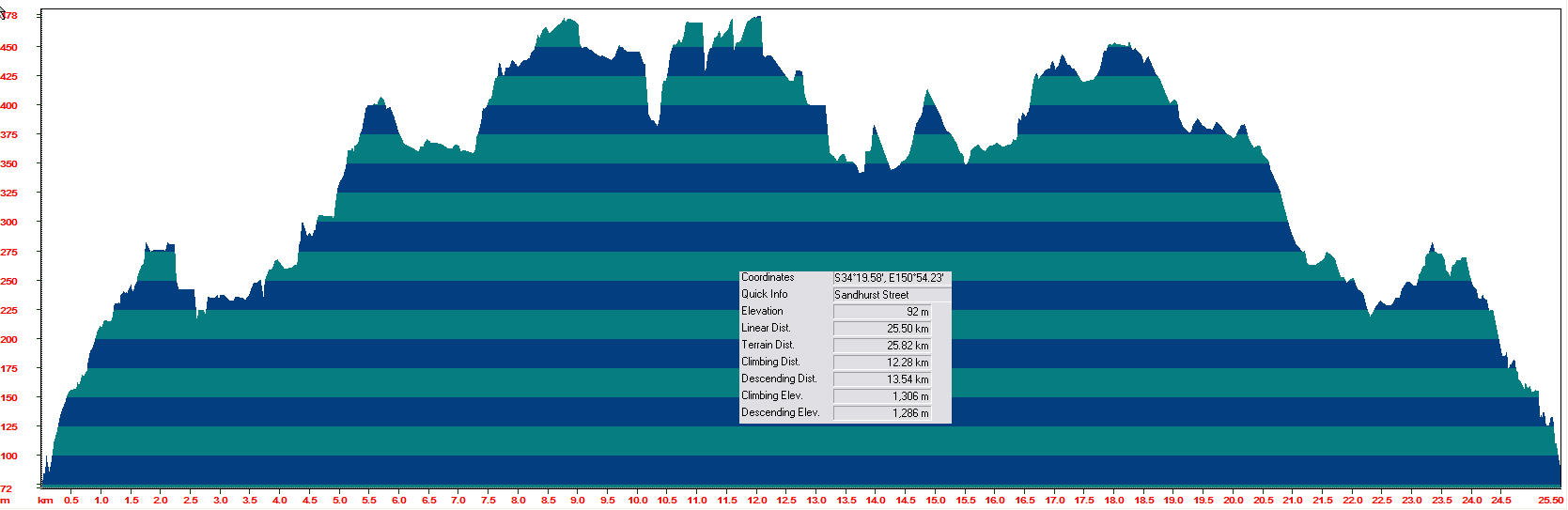Click the 25.50 end distance label
The height and width of the screenshot is (510, 1568).
tap(1549, 501)
